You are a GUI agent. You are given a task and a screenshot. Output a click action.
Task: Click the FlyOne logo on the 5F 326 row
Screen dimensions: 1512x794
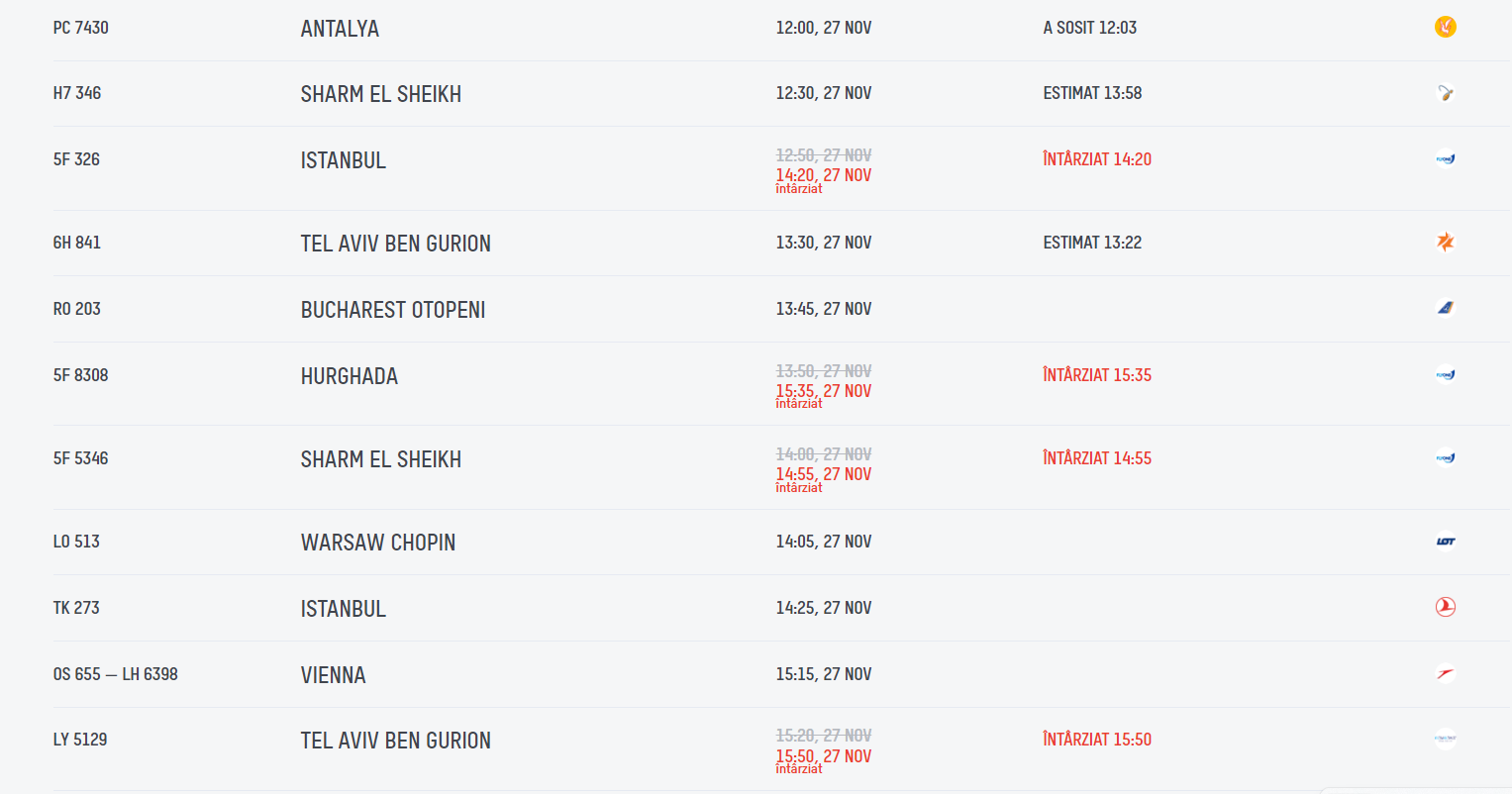point(1446,159)
